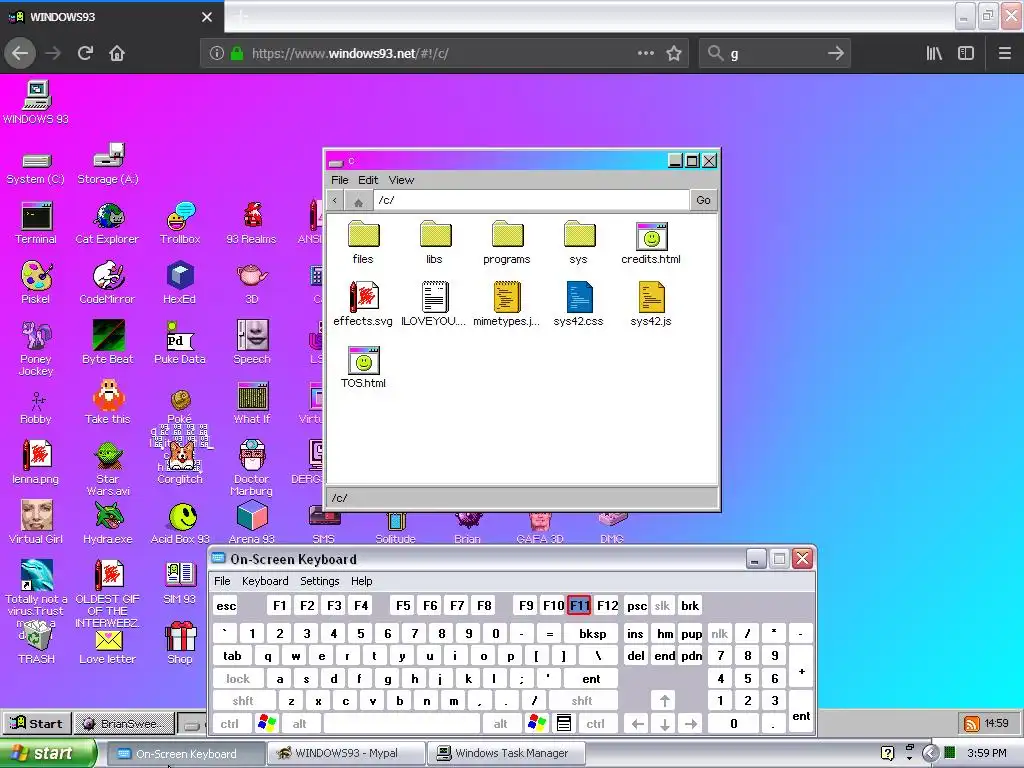
Task: Open the Storage (A:) drive icon
Action: [x=108, y=164]
